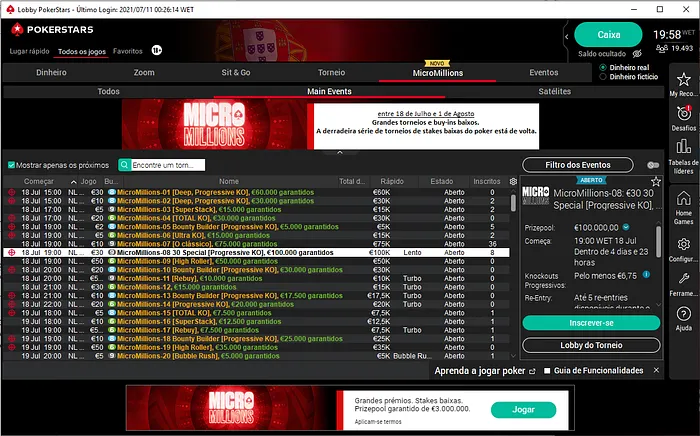Open the Desafios challenges icon
Screen dimensions: 700x436
click(683, 113)
